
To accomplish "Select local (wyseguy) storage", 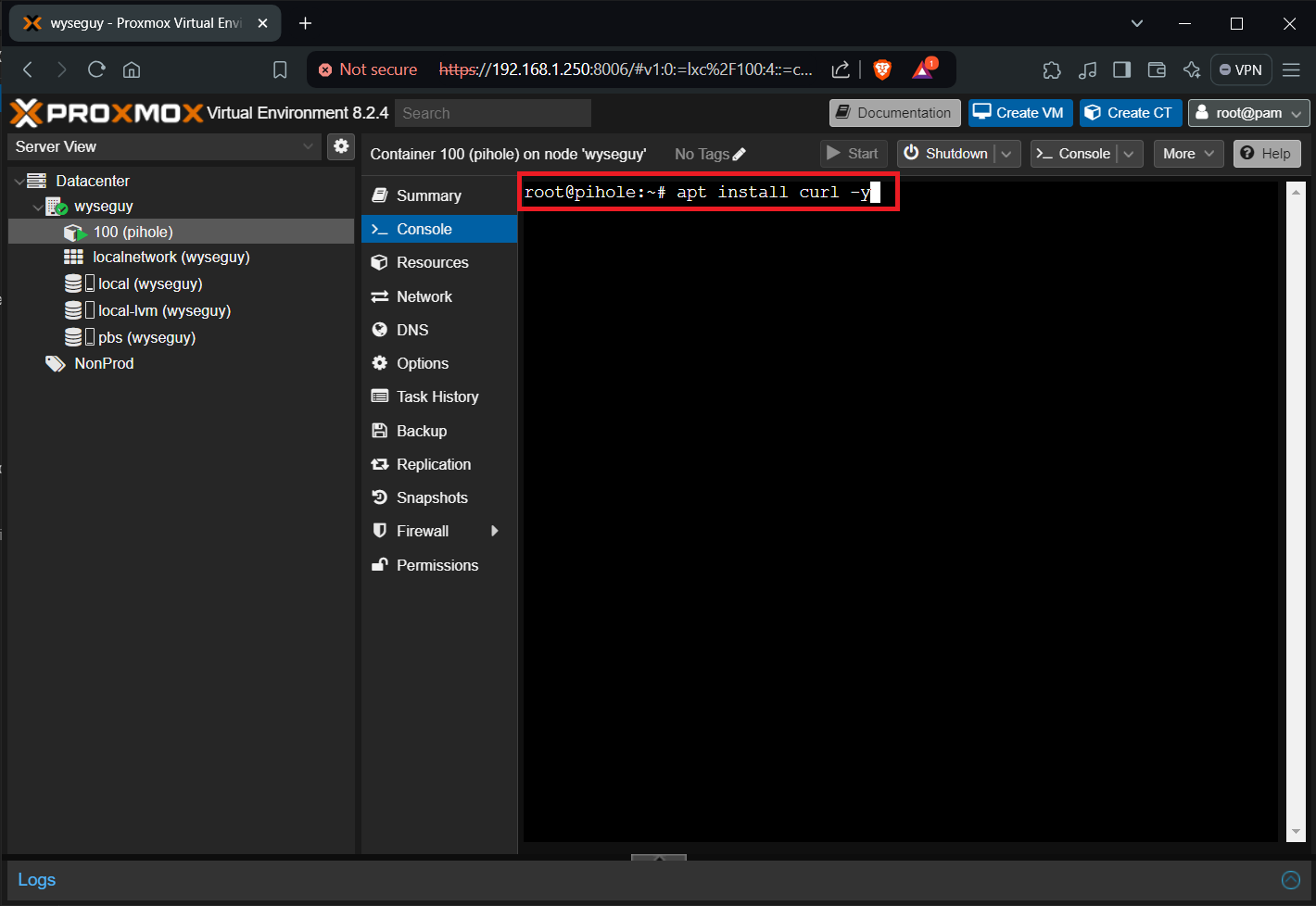I will coord(182,283).
